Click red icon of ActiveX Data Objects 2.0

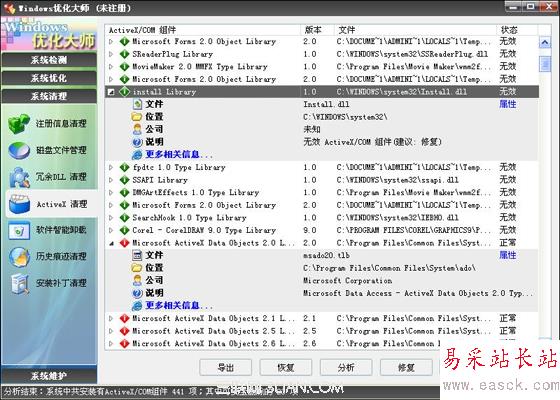[x=124, y=243]
